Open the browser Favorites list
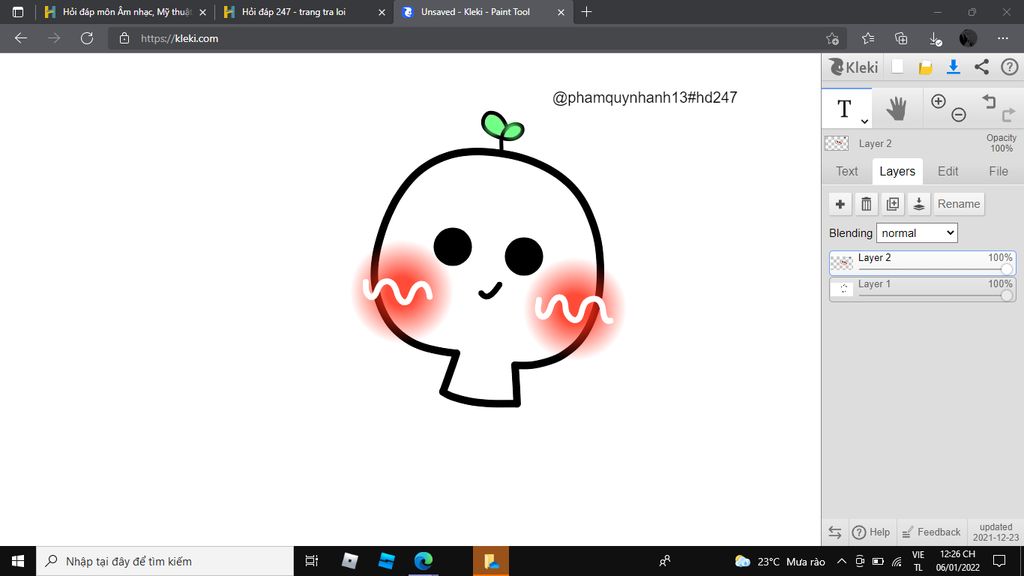Screen dimensions: 1024x576 tap(868, 39)
